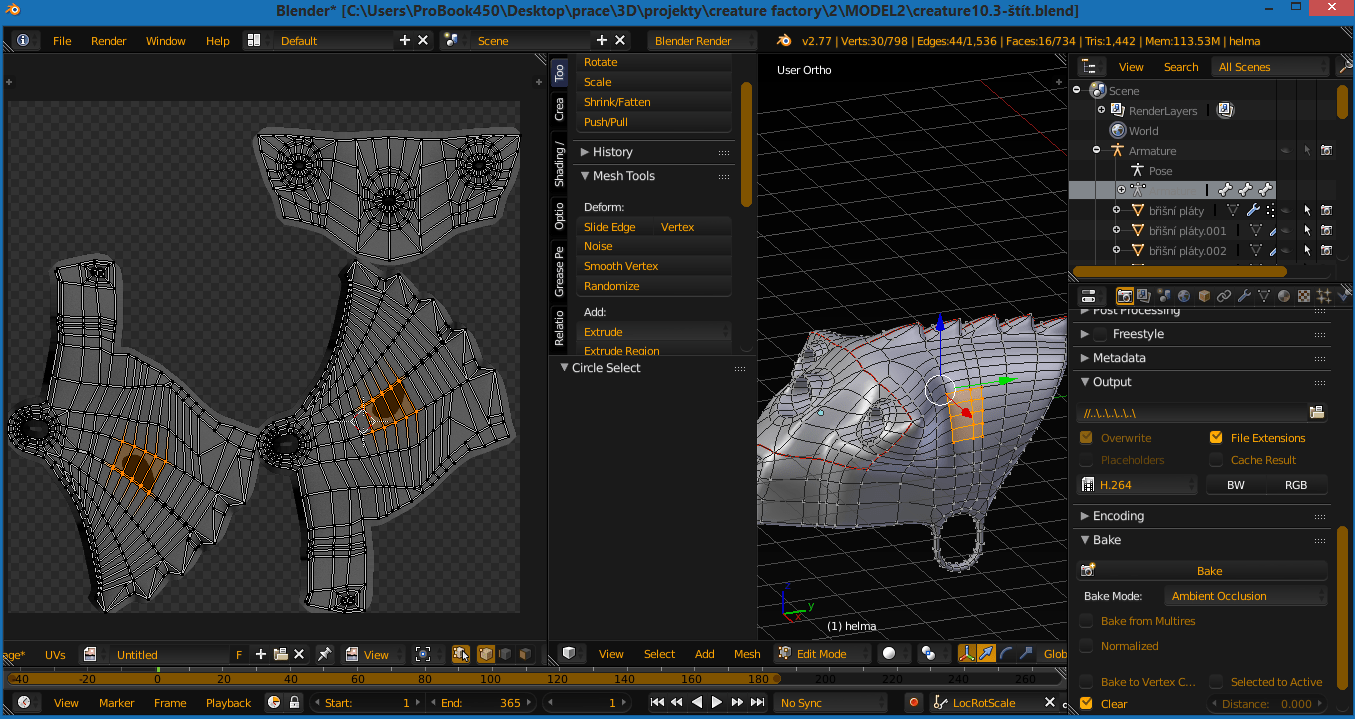Click the Distance slider in the Bake panel
The width and height of the screenshot is (1355, 719).
click(1267, 702)
